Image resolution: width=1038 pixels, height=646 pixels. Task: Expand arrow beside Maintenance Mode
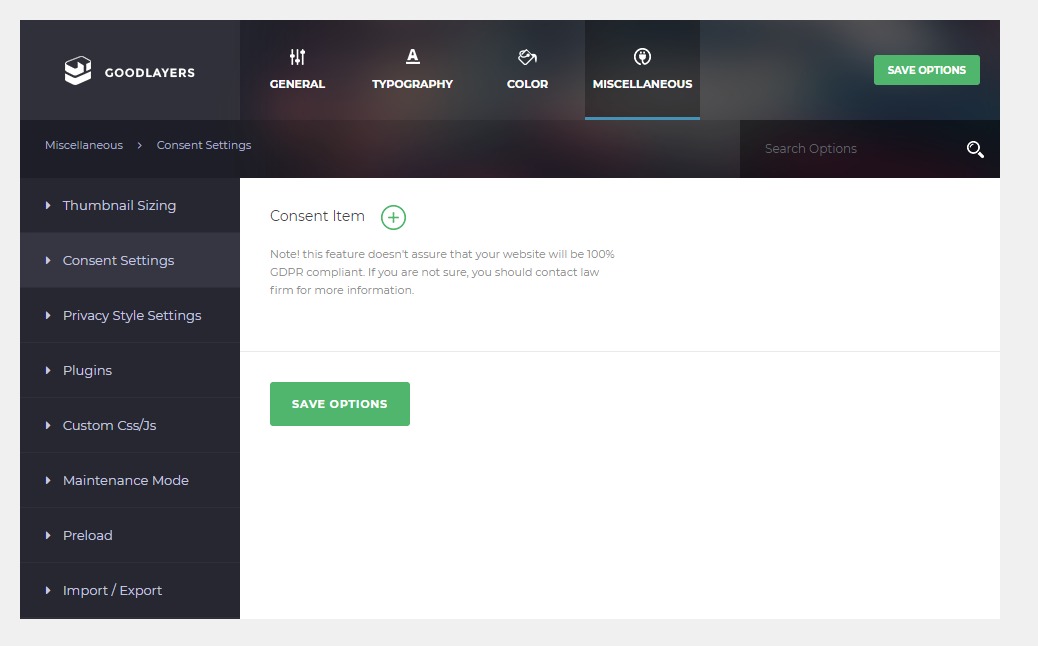click(48, 481)
